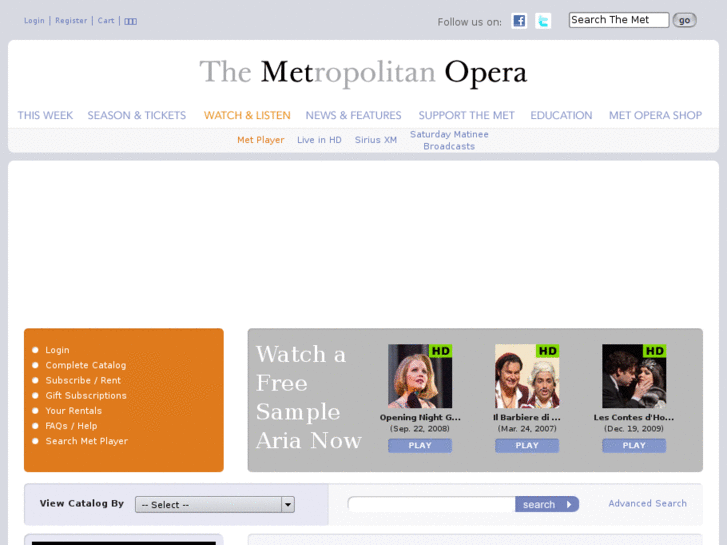Open the MET OPERA SHOP menu
727x545 pixels.
tap(655, 115)
